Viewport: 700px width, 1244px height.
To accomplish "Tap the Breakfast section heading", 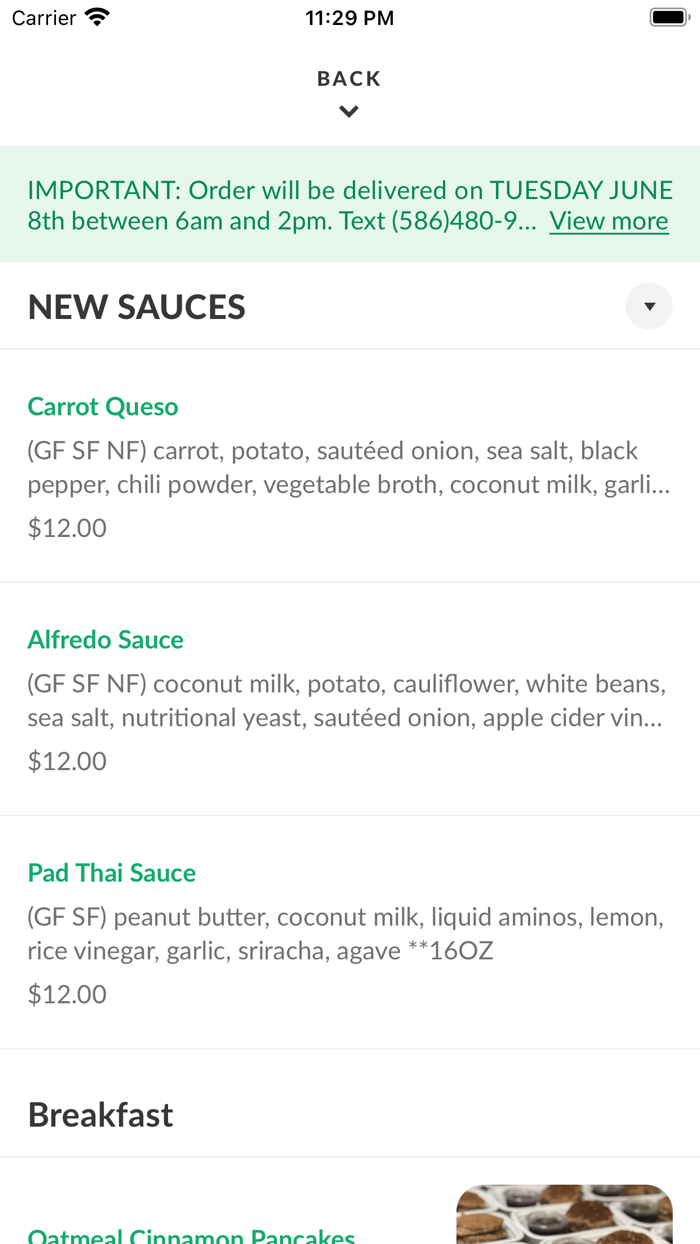I will [100, 1114].
